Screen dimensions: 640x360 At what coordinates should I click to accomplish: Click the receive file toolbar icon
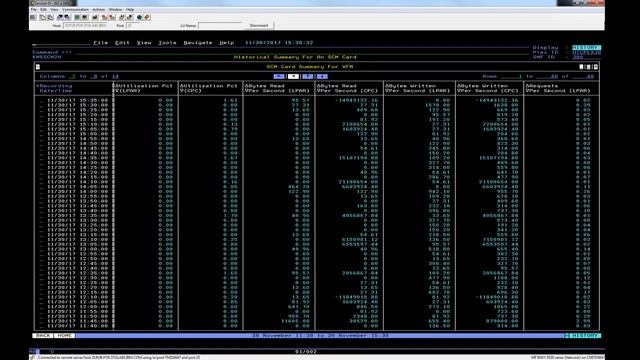[67, 17]
